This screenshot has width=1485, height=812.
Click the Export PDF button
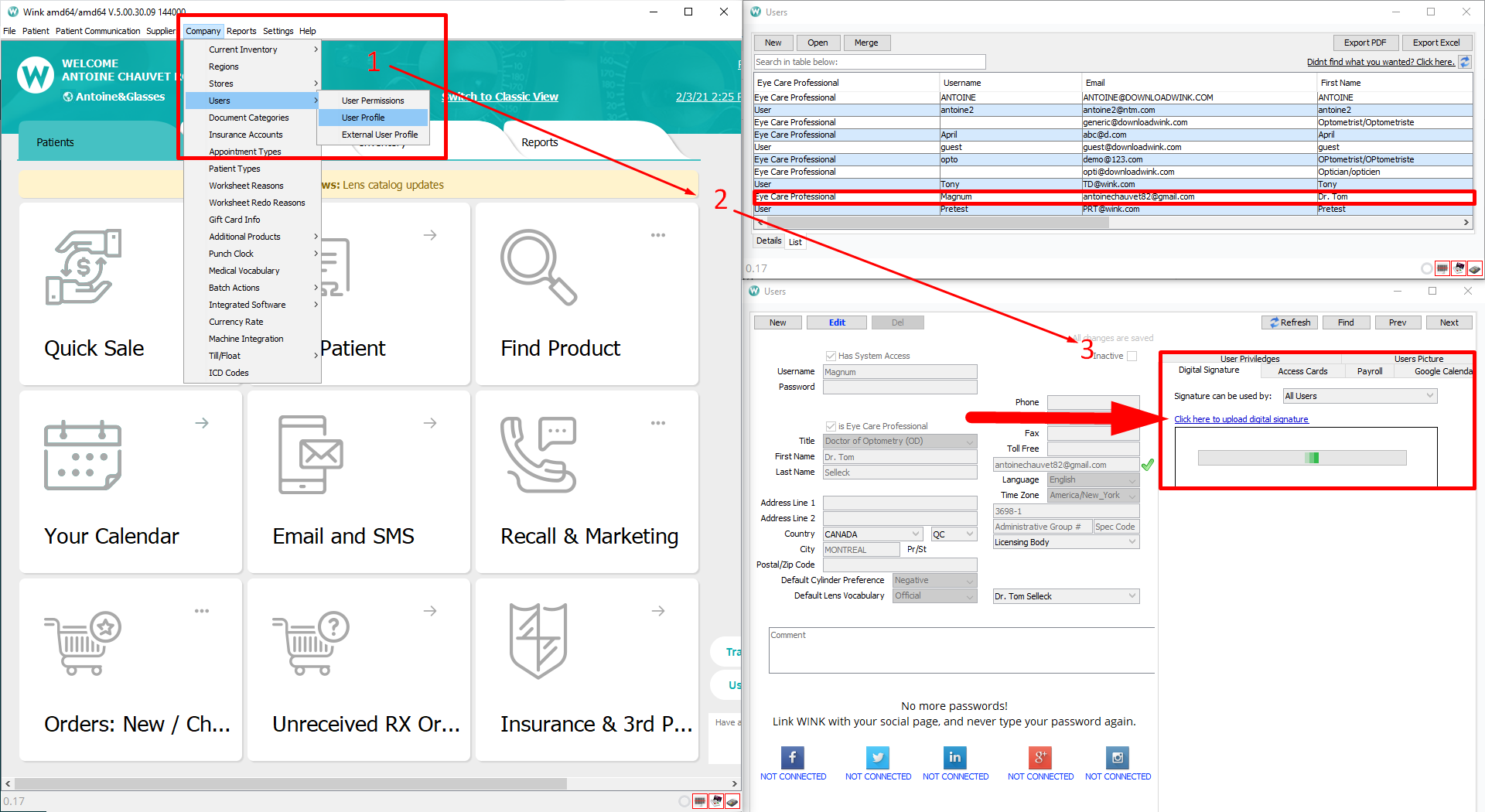click(1365, 43)
